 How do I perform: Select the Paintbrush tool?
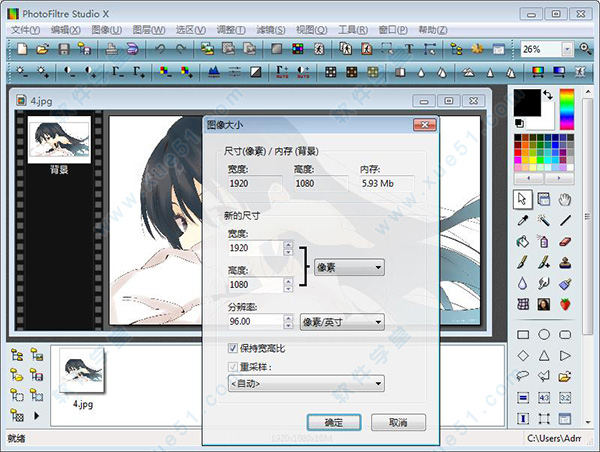click(x=522, y=263)
